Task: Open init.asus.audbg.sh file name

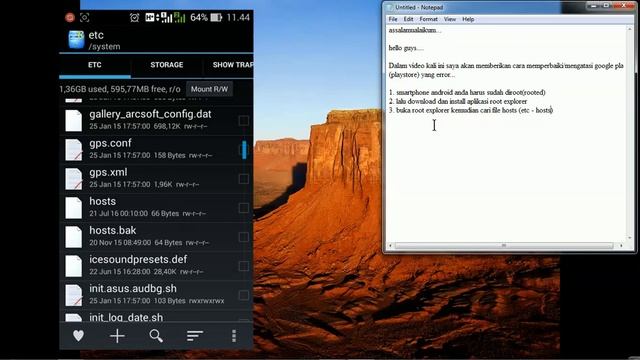Action: (133, 289)
